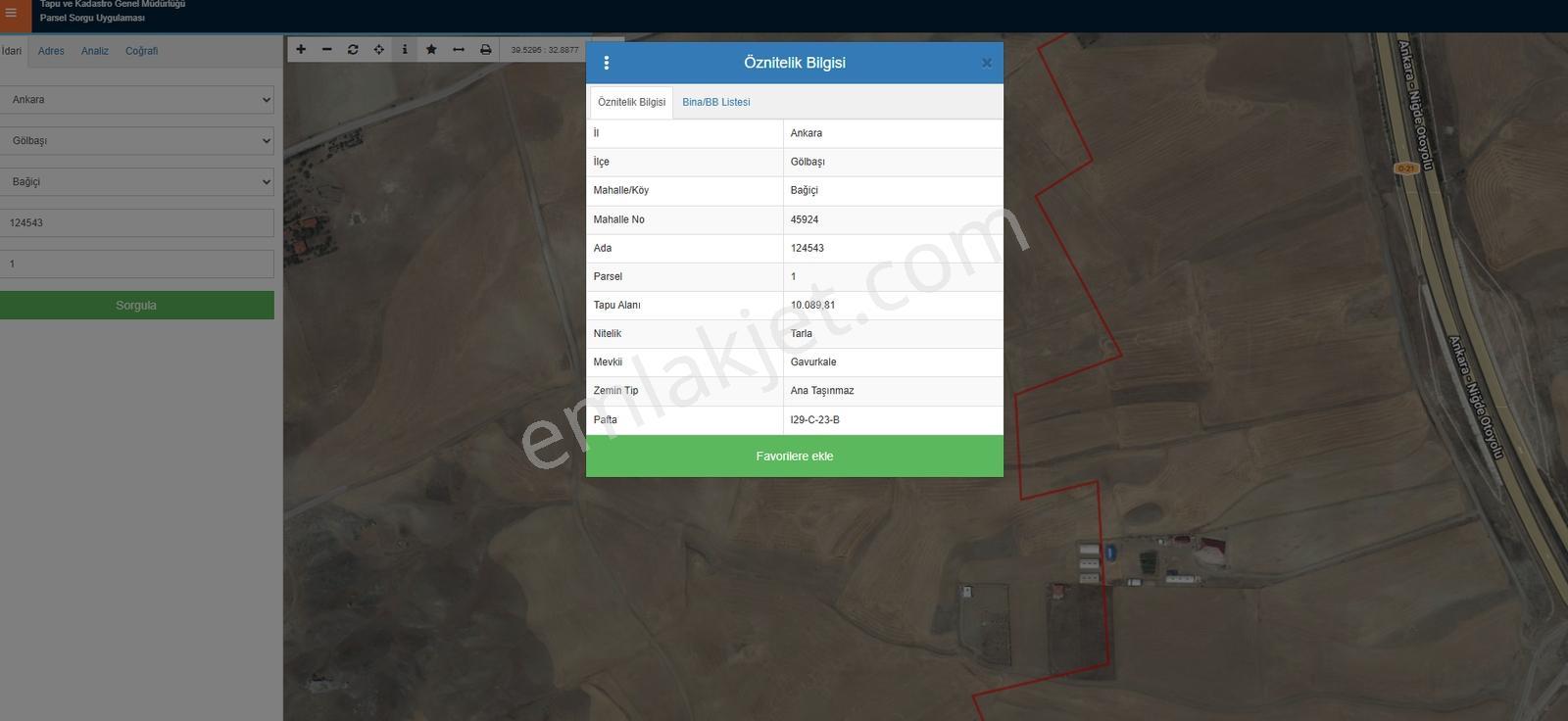This screenshot has width=1568, height=721.
Task: Click the Ada value 124543 in dialog
Action: click(808, 248)
